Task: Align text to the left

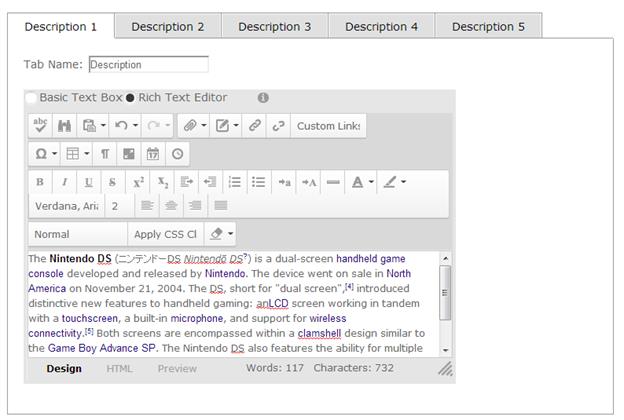Action: [147, 205]
